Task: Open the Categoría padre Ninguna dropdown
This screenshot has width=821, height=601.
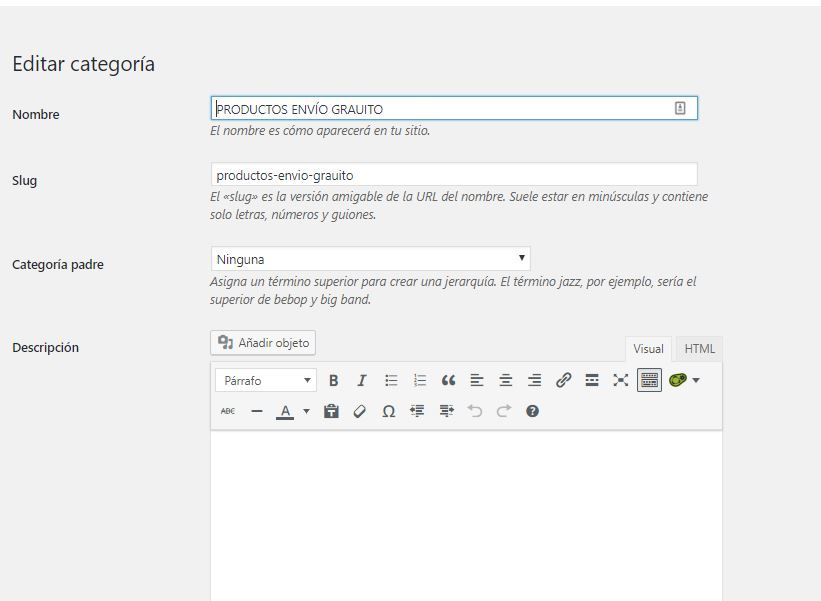Action: [371, 259]
